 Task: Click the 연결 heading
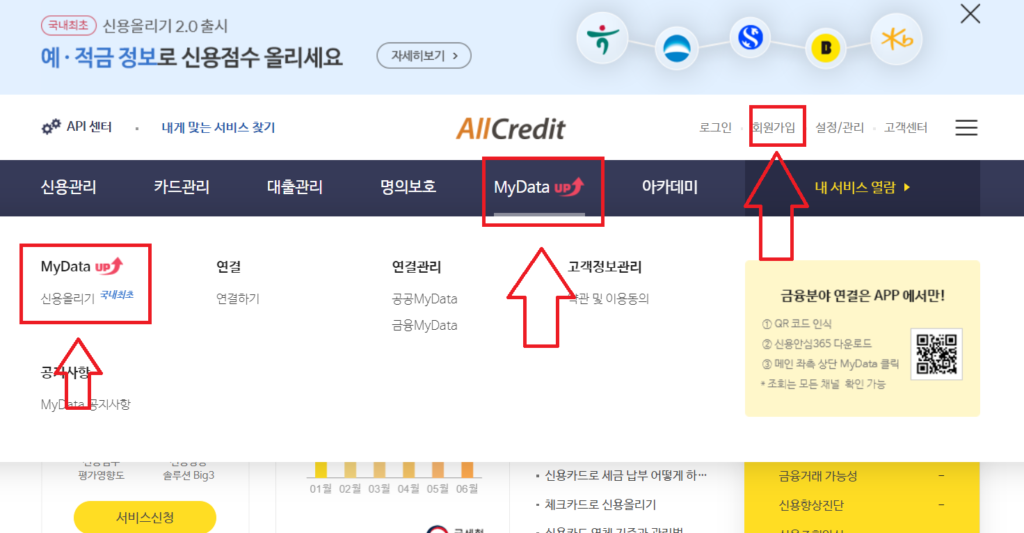click(229, 266)
